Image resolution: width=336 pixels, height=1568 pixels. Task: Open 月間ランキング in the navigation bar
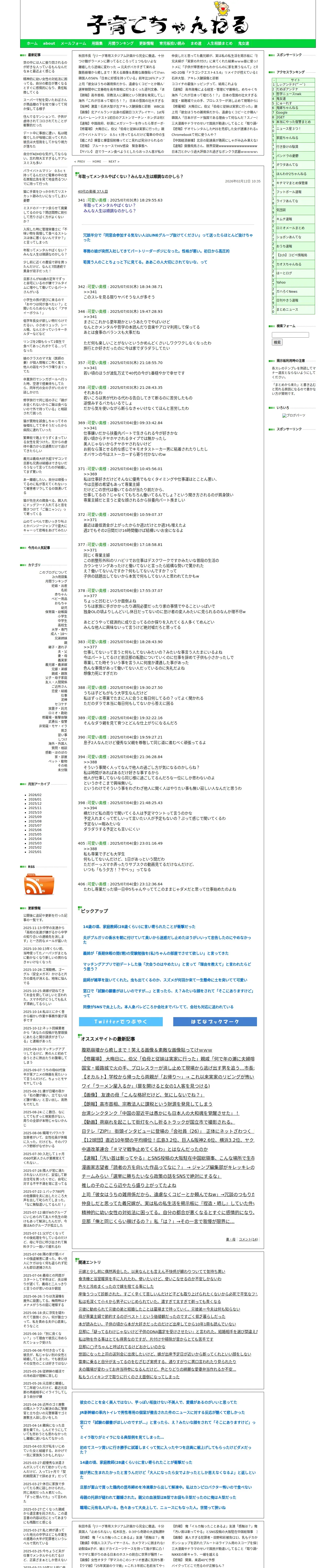(121, 43)
